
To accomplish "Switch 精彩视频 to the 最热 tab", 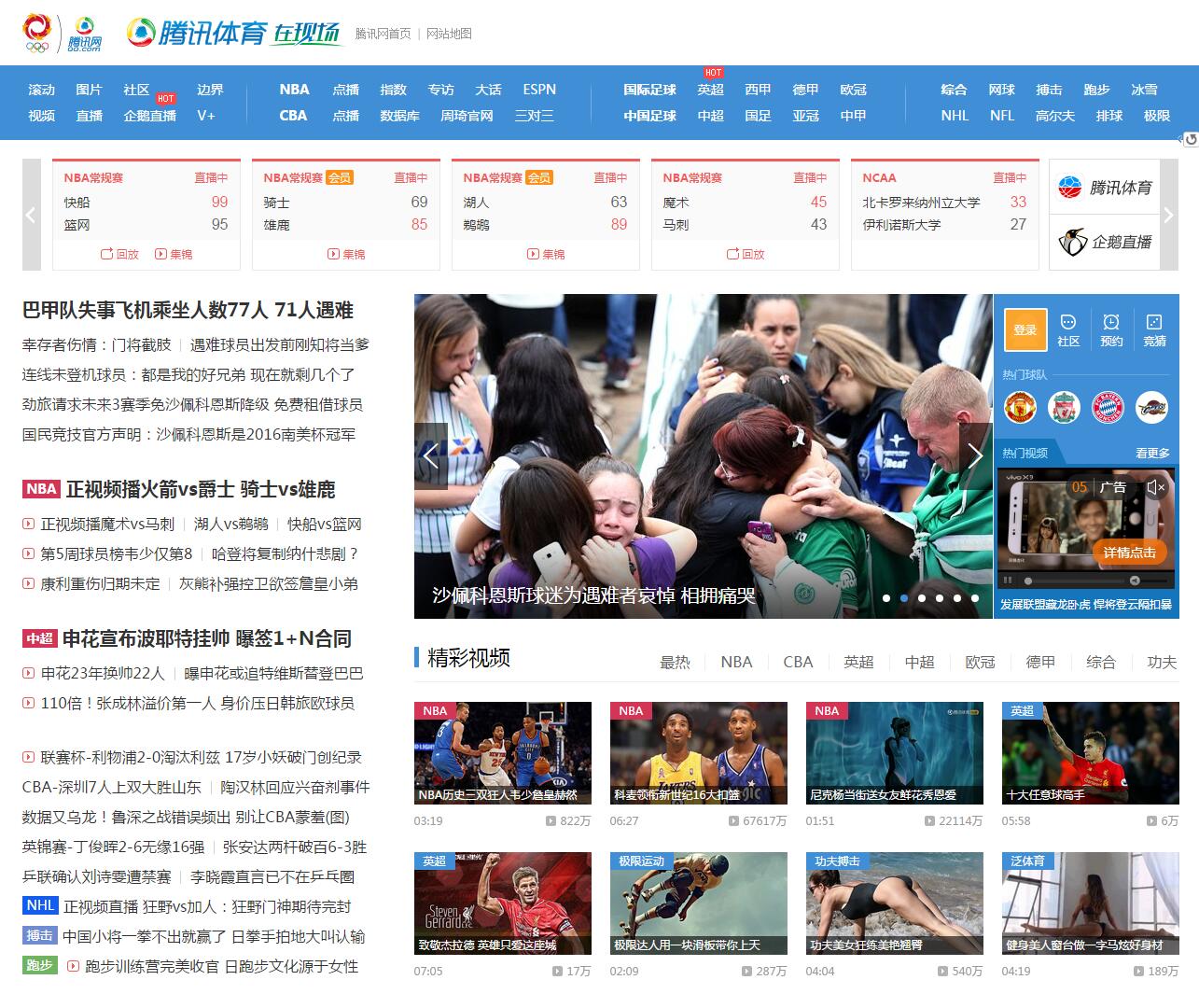I will (675, 662).
